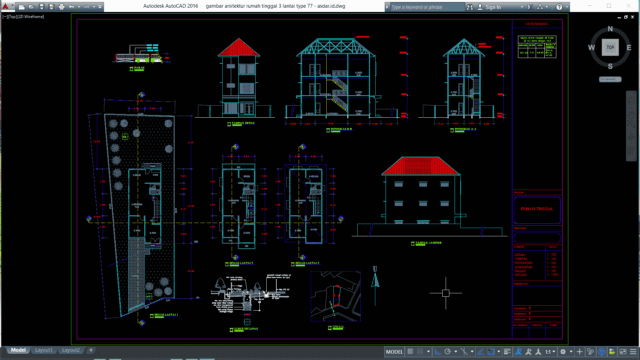Open the AutoCAD application menu logo
Image resolution: width=640 pixels, height=360 pixels.
point(5,7)
